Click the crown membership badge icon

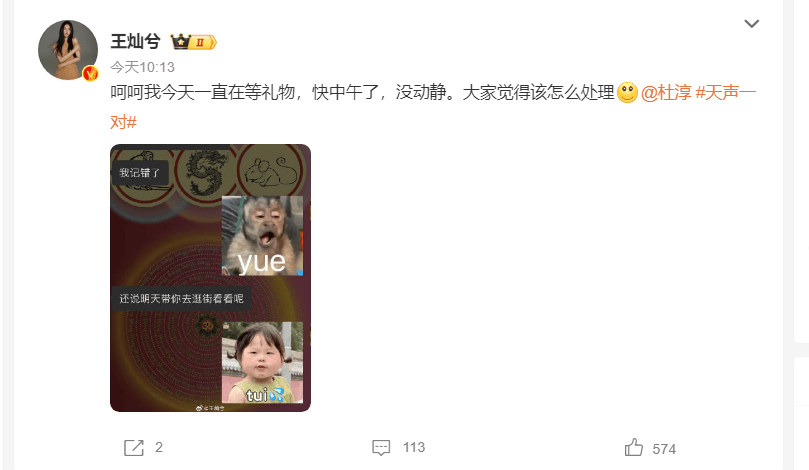pyautogui.click(x=193, y=42)
